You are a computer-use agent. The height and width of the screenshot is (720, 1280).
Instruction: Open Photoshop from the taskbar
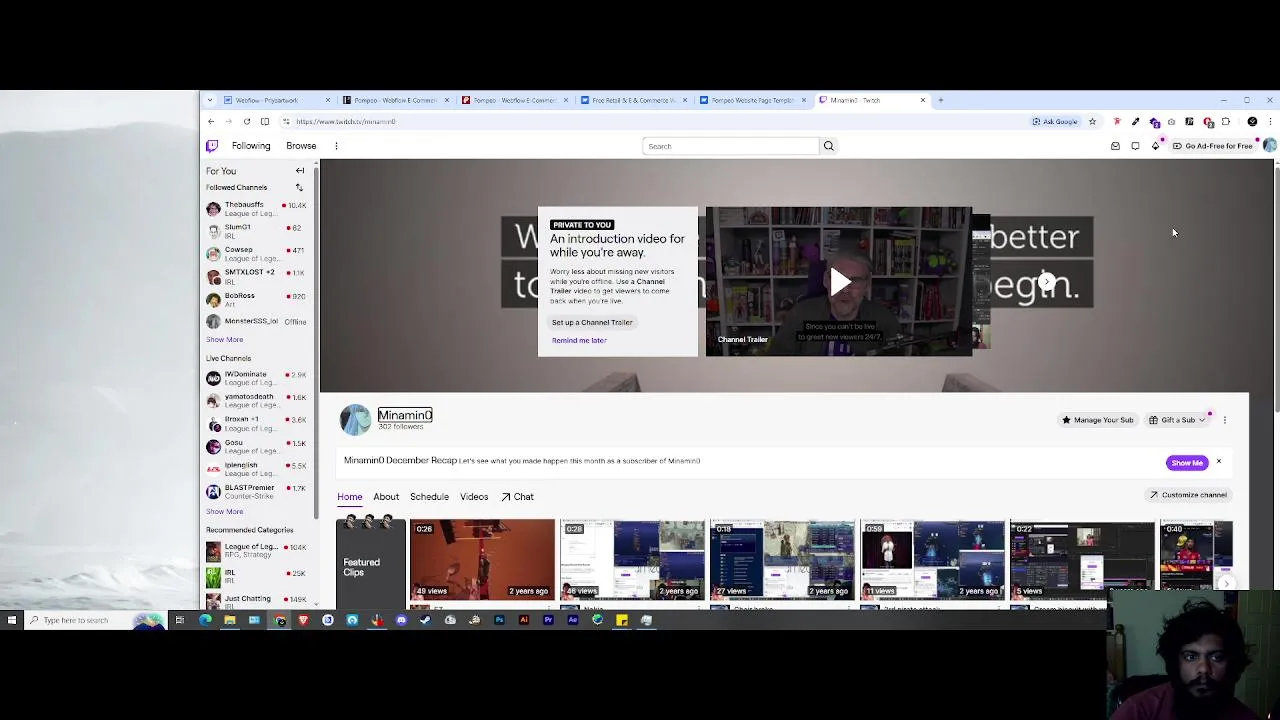(499, 620)
